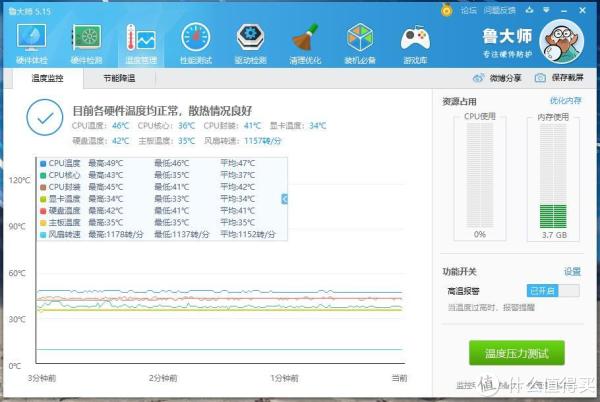This screenshot has width=600, height=402.
Task: Open the 性能测试 performance benchmark section
Action: 196,43
